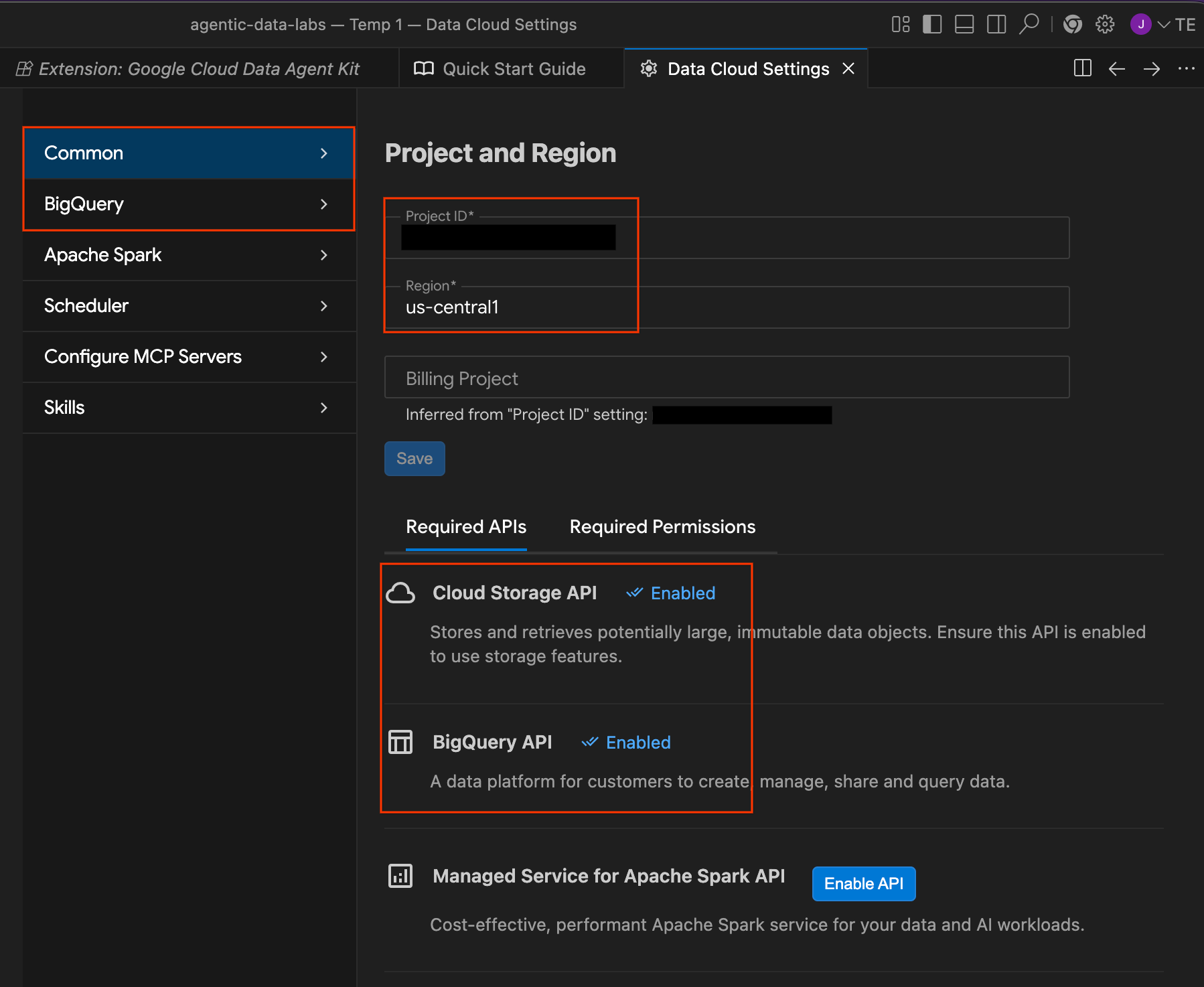Select the Common settings category
This screenshot has height=987, width=1204.
coord(189,153)
